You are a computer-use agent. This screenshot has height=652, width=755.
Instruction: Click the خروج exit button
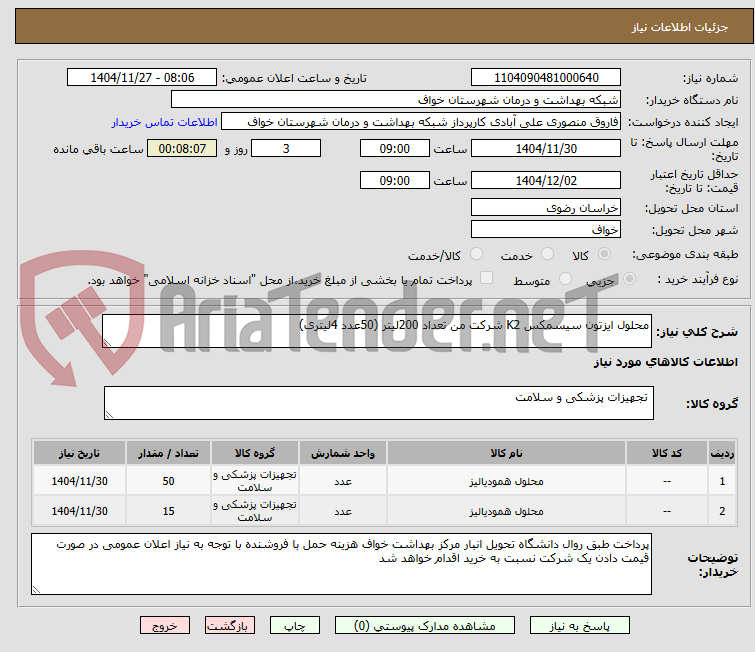[165, 626]
